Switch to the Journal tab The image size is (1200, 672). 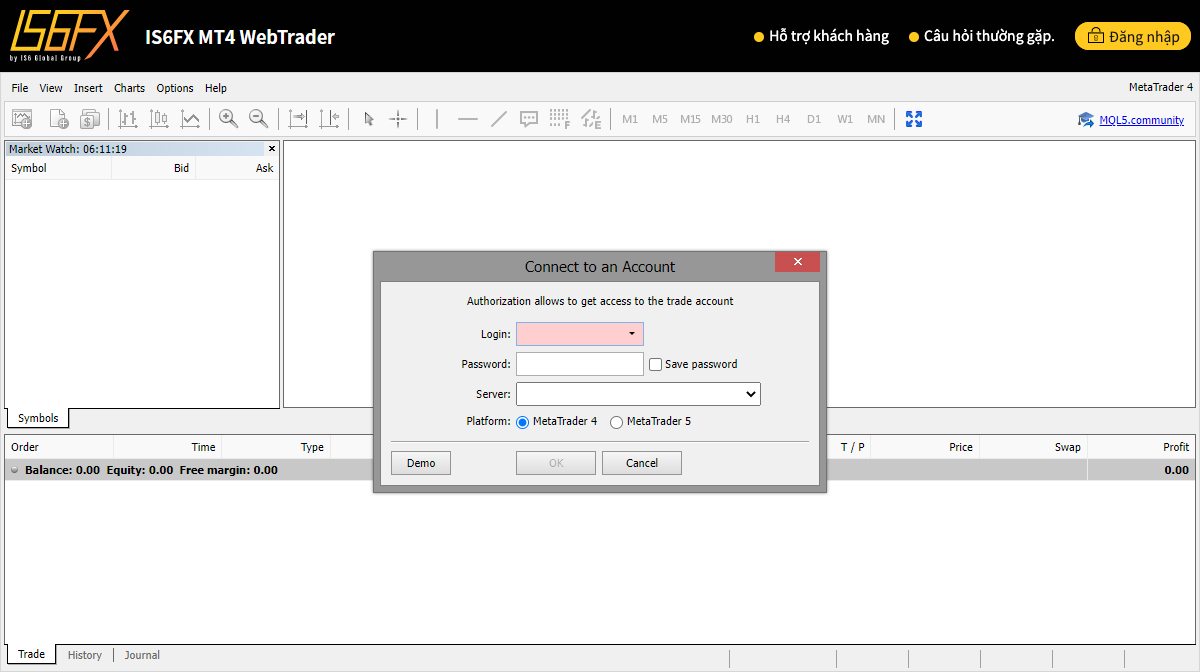pyautogui.click(x=142, y=655)
